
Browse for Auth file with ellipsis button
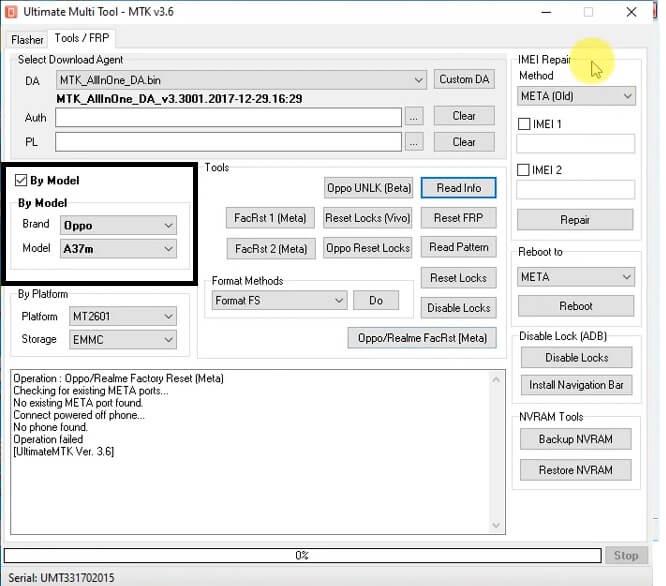414,117
